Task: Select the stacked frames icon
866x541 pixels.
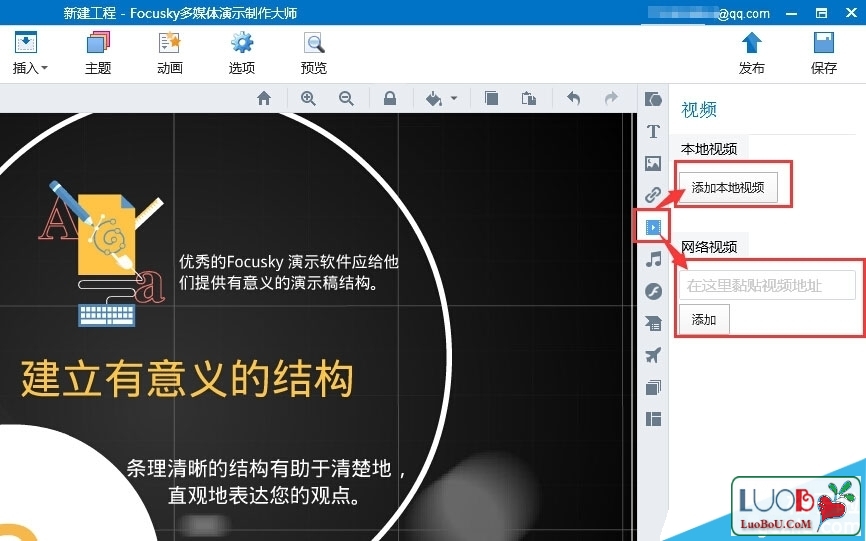Action: tap(653, 387)
